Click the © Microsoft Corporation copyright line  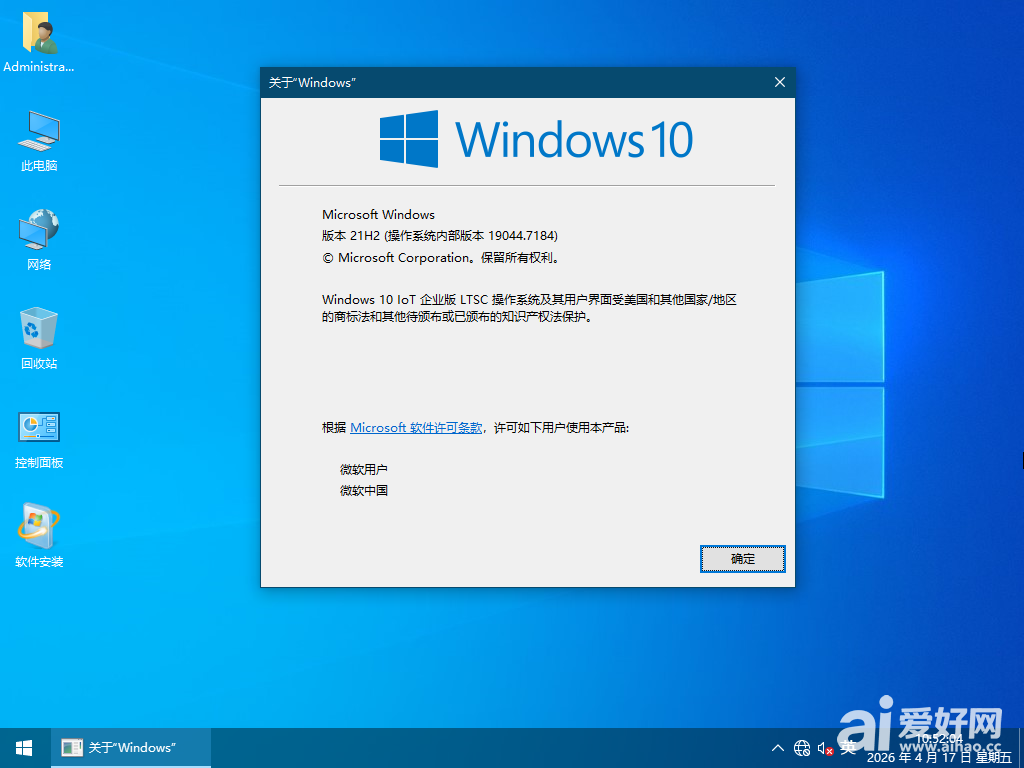(441, 258)
